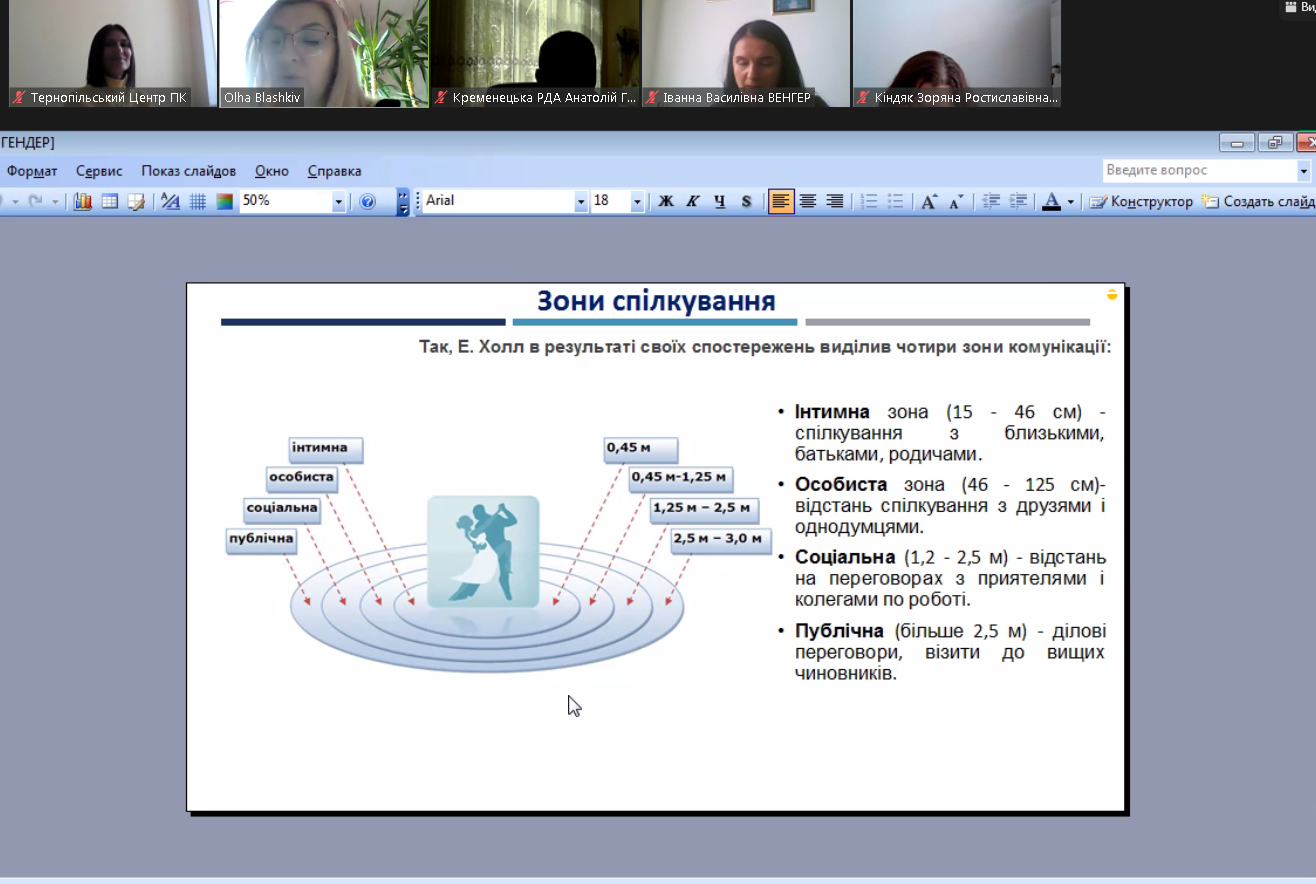The height and width of the screenshot is (884, 1316).
Task: Open the Arial font name dropdown arrow
Action: point(581,202)
